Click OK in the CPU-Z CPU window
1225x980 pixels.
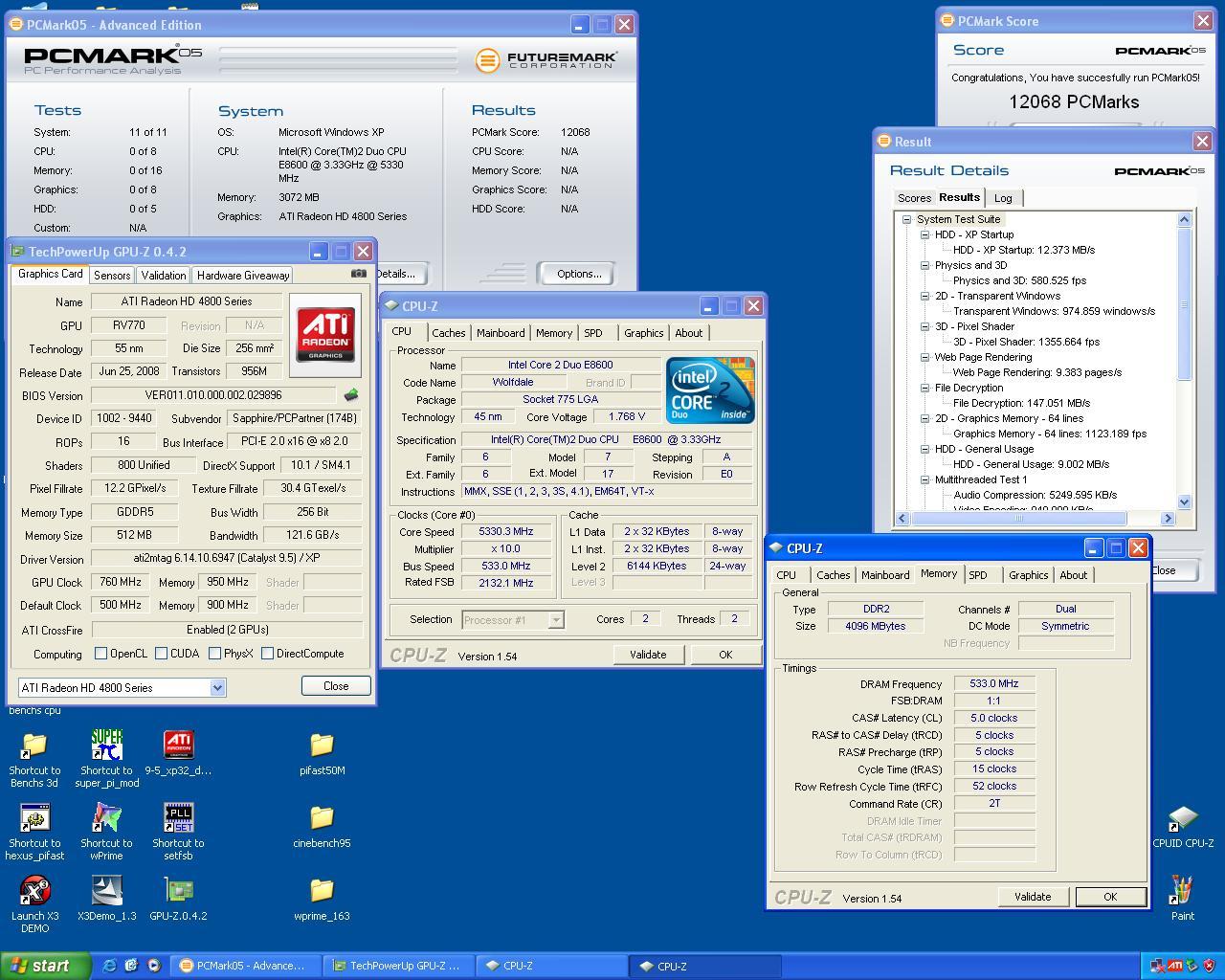tap(725, 655)
